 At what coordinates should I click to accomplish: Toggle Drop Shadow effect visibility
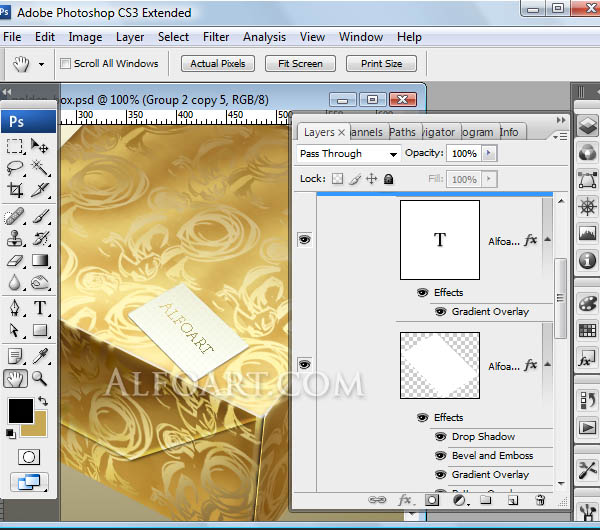pos(440,437)
